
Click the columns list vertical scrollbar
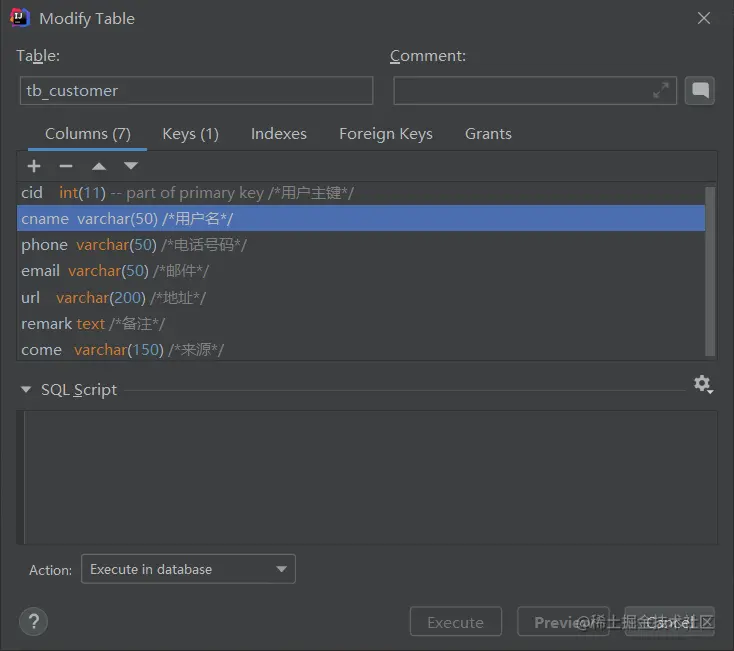(710, 270)
